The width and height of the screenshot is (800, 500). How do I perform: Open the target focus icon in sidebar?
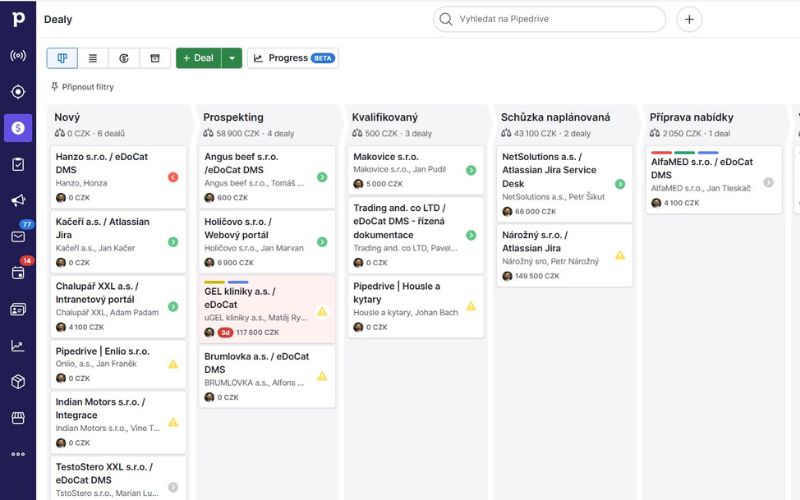[18, 92]
